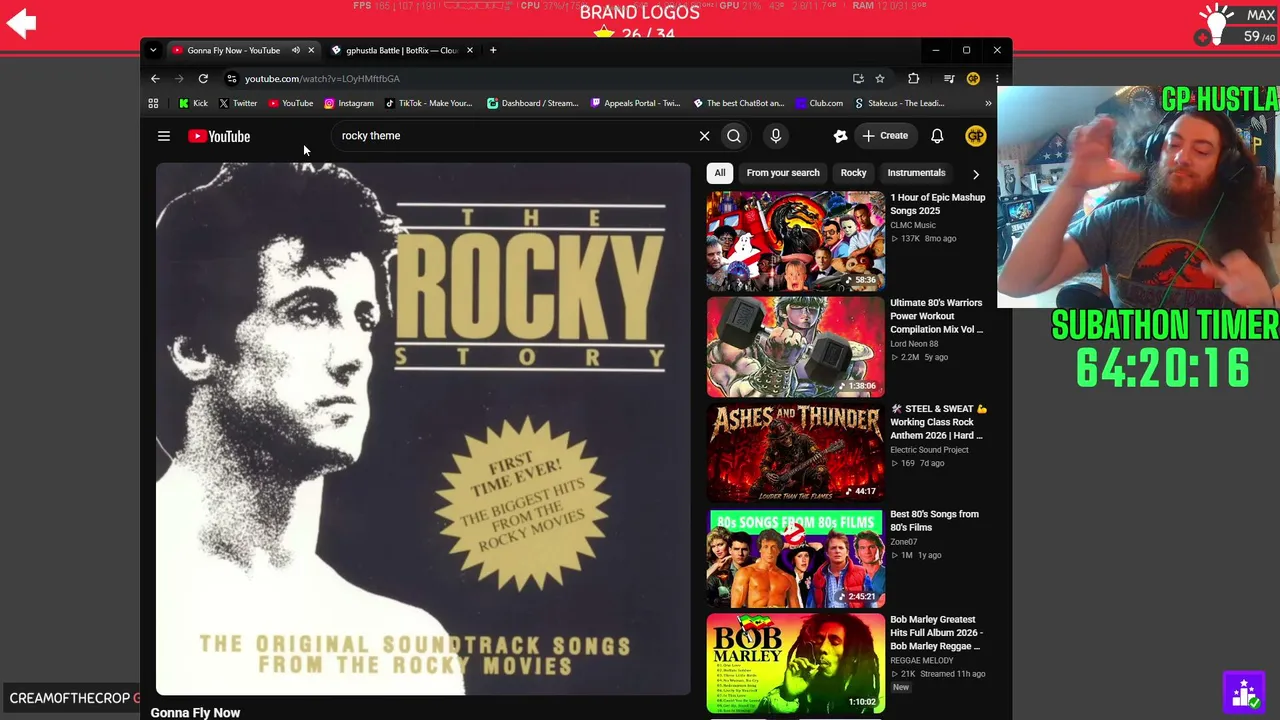Switch to the gphustla Battle BotRix tab
This screenshot has height=720, width=1280.
(402, 50)
